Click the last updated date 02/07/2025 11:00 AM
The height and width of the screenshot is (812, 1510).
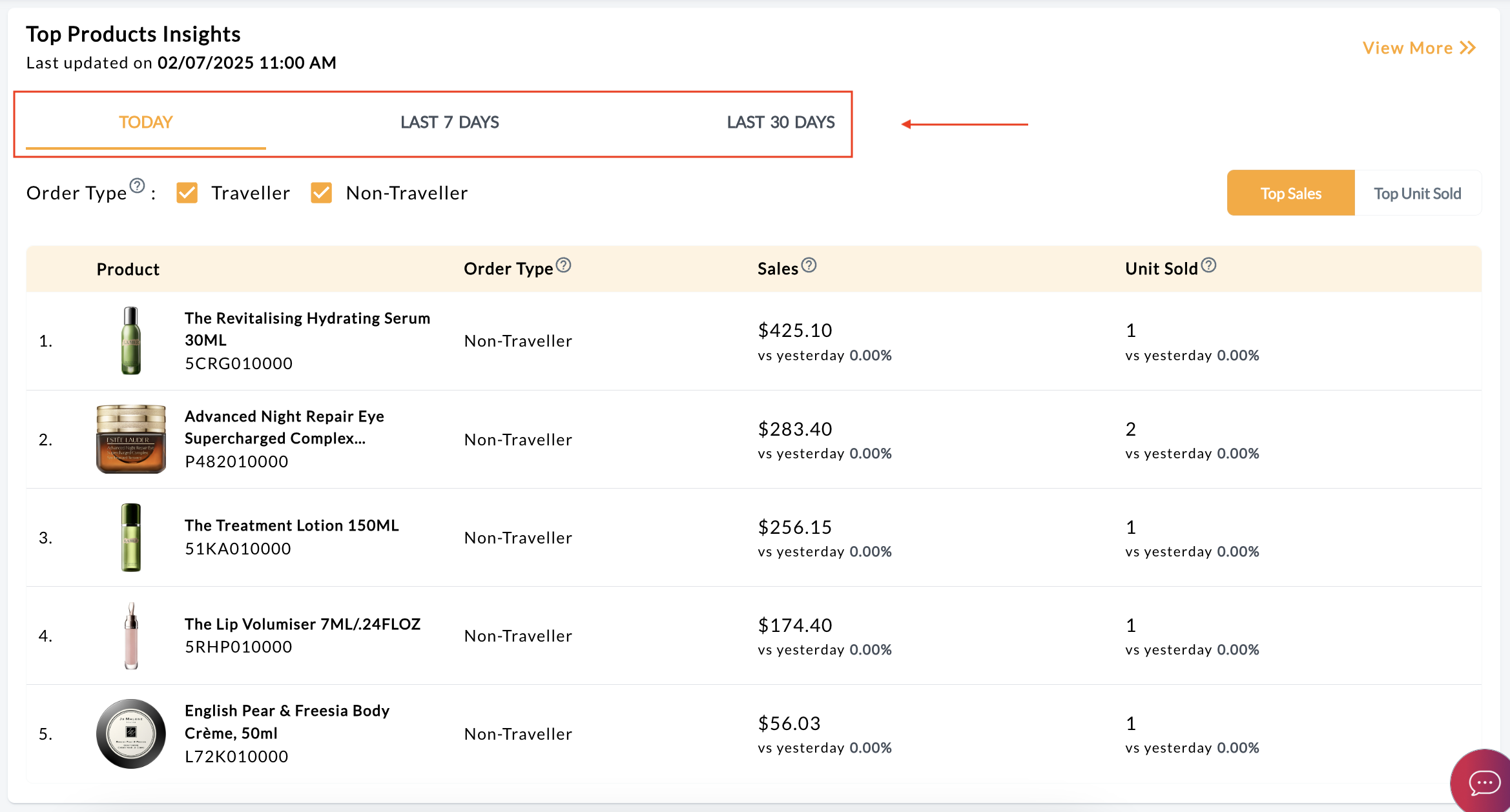pyautogui.click(x=247, y=63)
